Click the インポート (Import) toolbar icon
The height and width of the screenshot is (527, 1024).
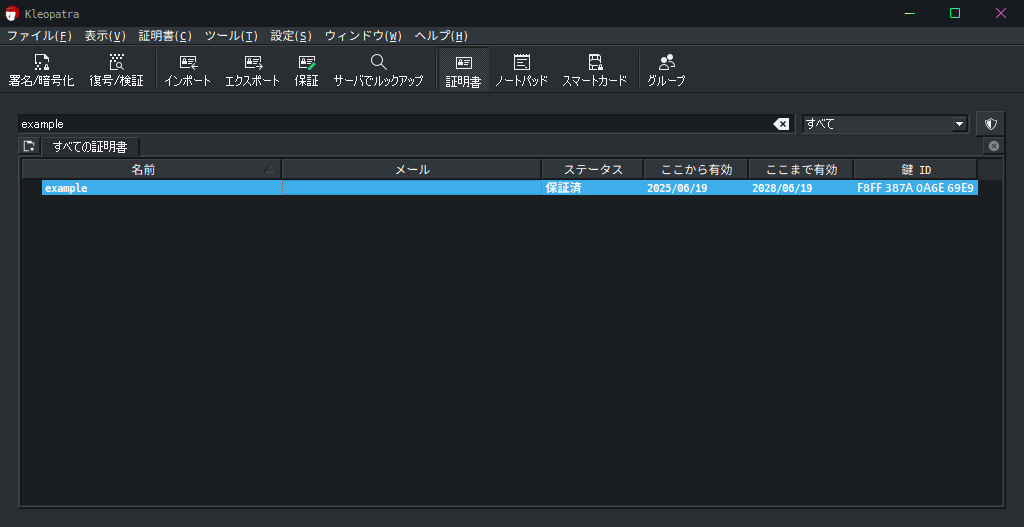click(x=188, y=71)
